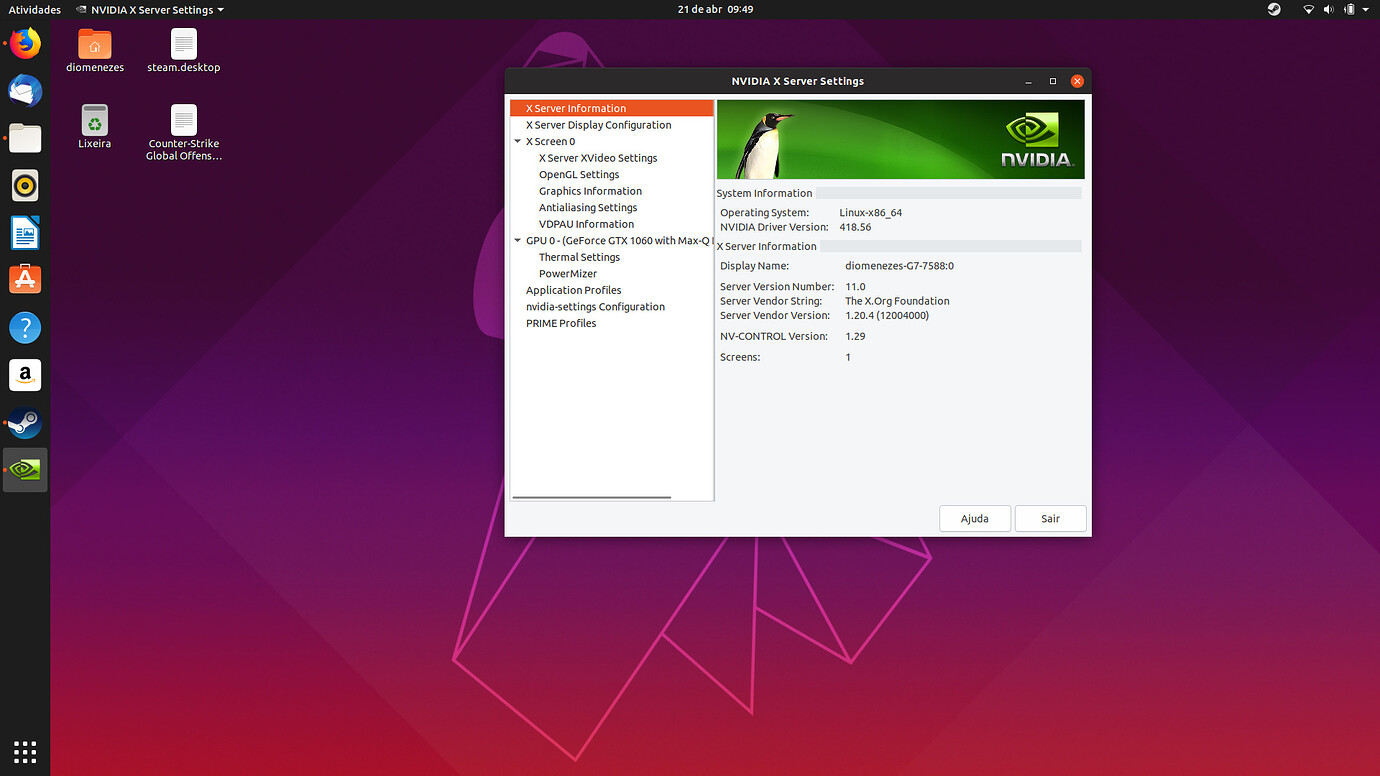Image resolution: width=1380 pixels, height=776 pixels.
Task: Open the Amazon dock launcher
Action: [25, 375]
